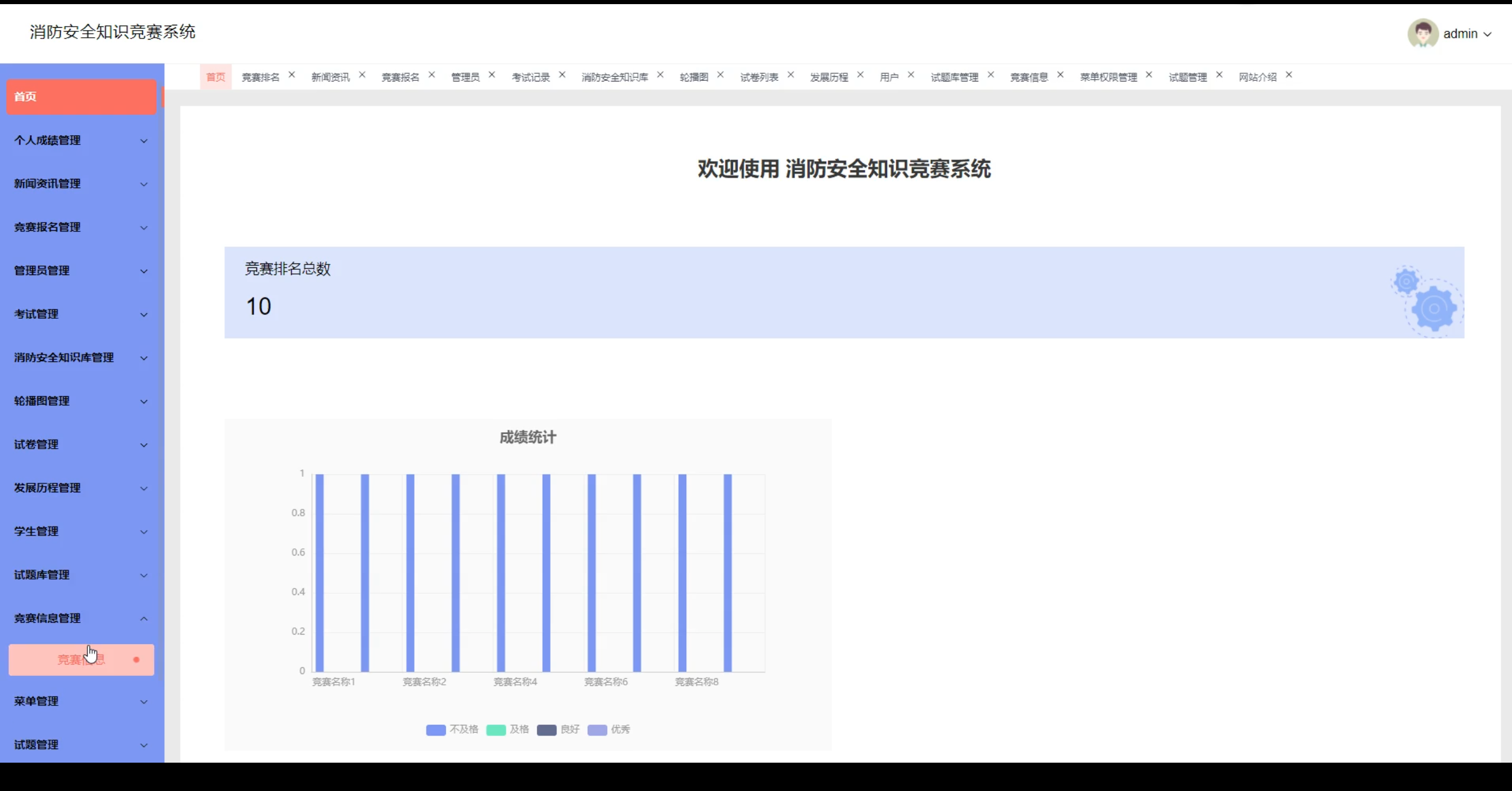Image resolution: width=1512 pixels, height=791 pixels.
Task: Click the first bar for 竞赛名称1
Action: click(320, 573)
